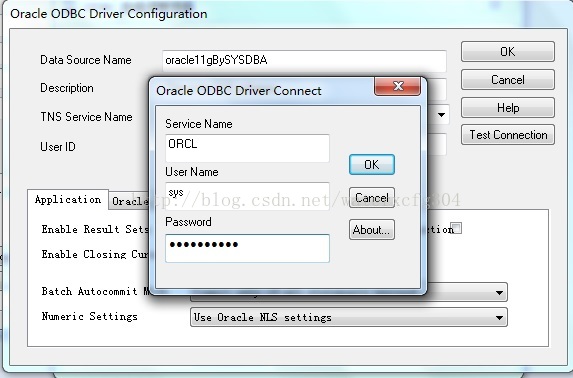
Task: Click the Description field in Driver Configuration
Action: 436,89
